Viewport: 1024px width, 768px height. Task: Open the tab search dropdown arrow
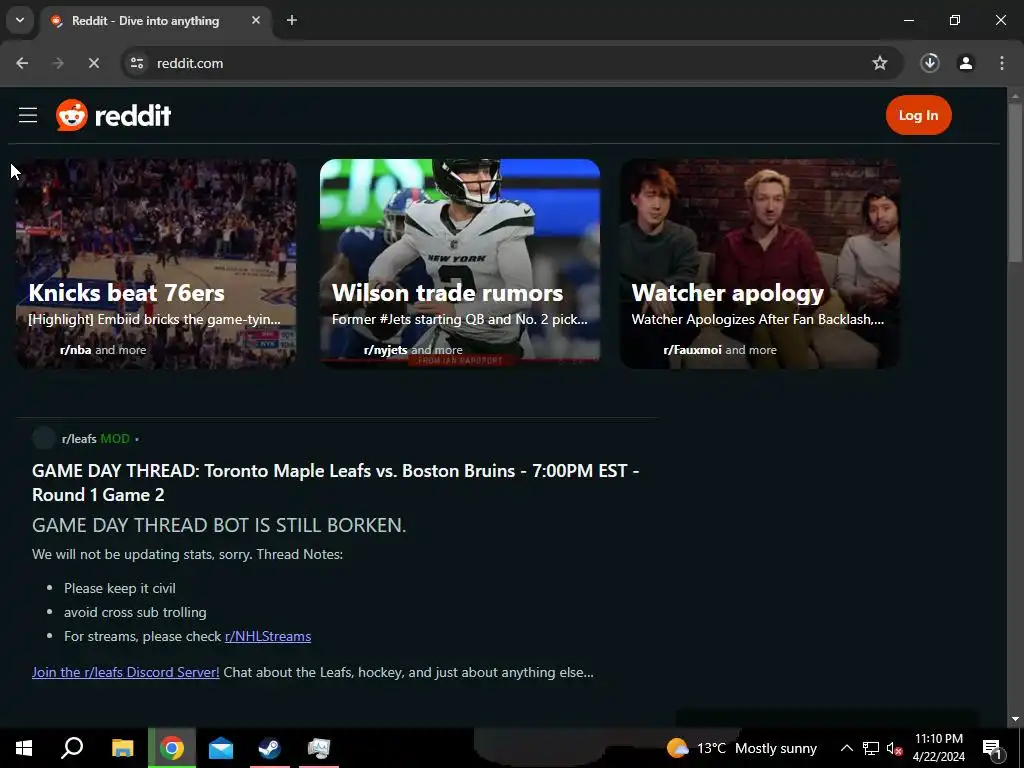(20, 20)
